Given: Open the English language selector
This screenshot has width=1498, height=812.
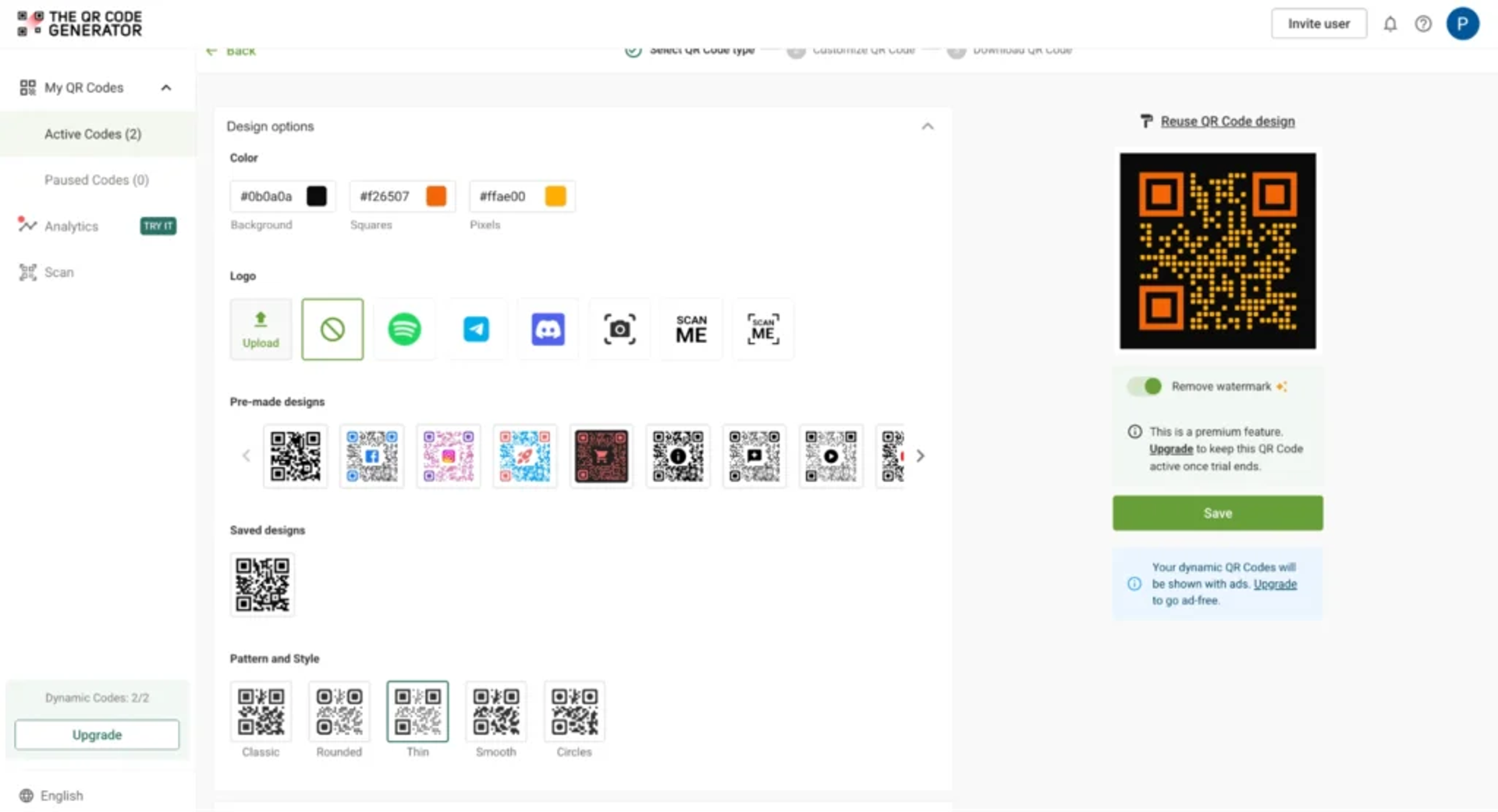Looking at the screenshot, I should click(x=51, y=796).
